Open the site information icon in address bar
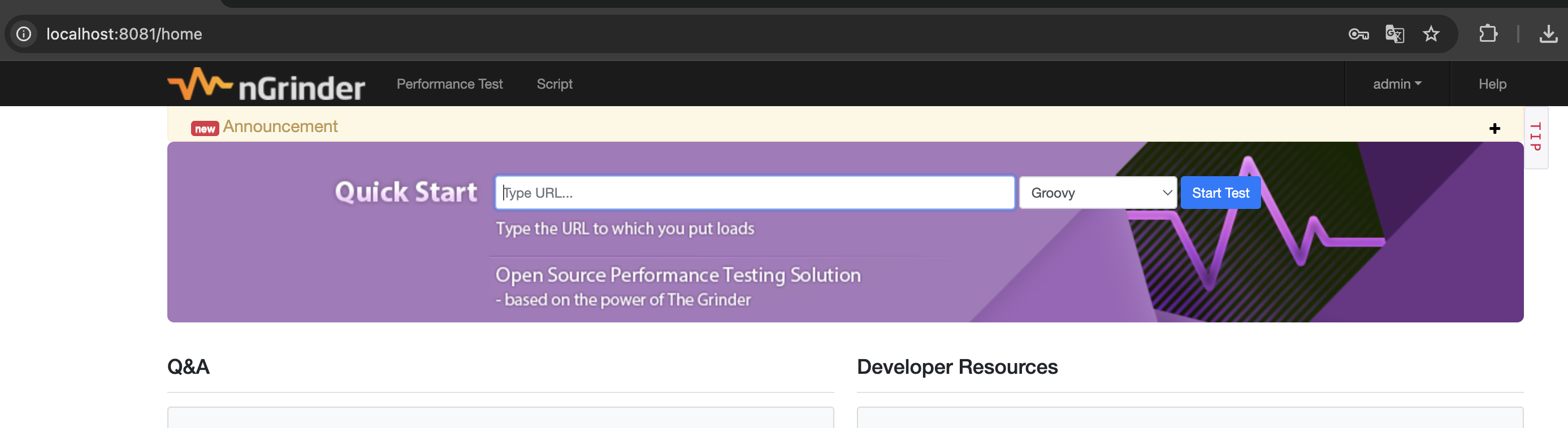The height and width of the screenshot is (428, 1568). [x=24, y=34]
